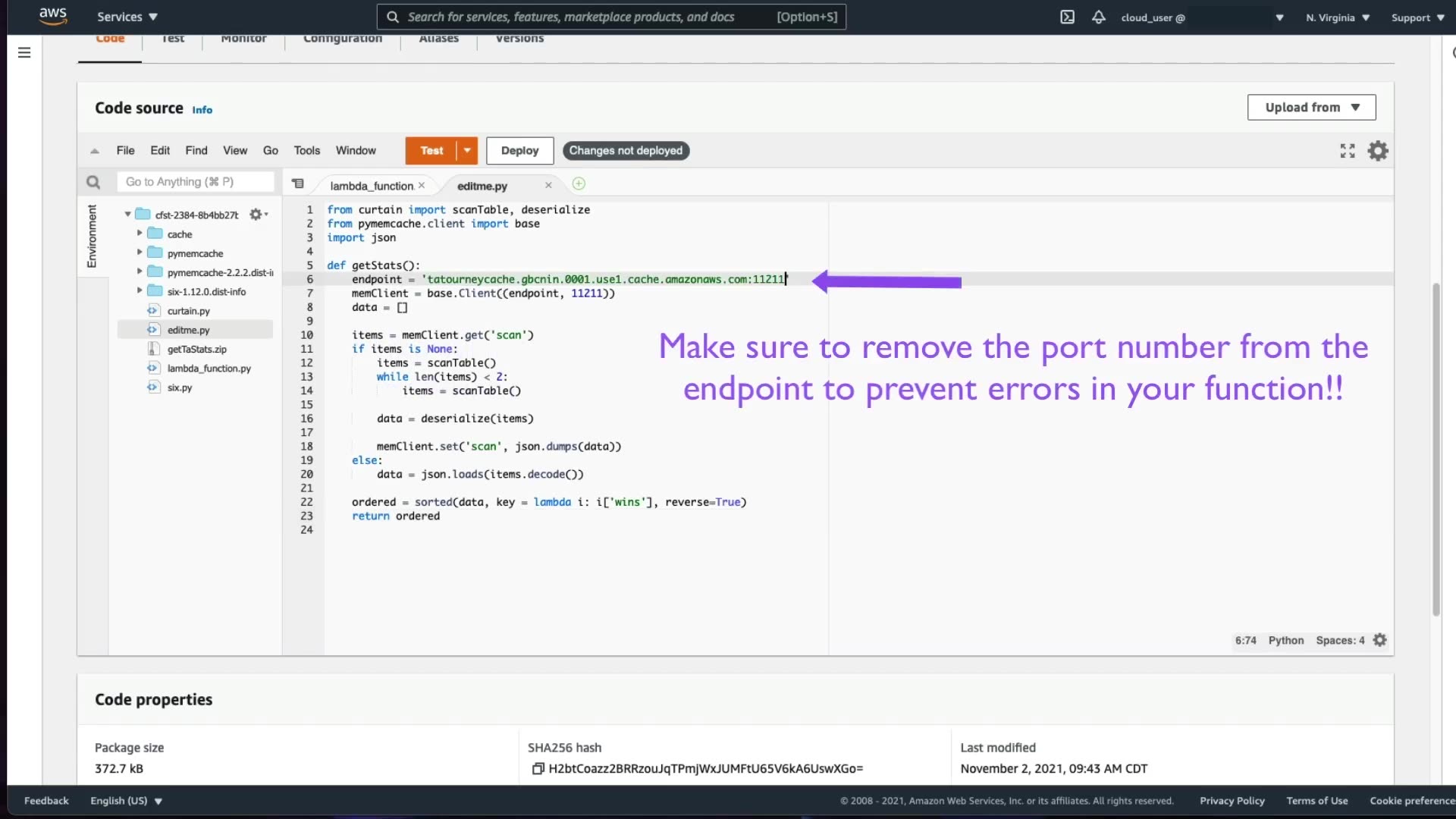Open curtain.py in the file tree
The image size is (1456, 819).
tap(188, 311)
